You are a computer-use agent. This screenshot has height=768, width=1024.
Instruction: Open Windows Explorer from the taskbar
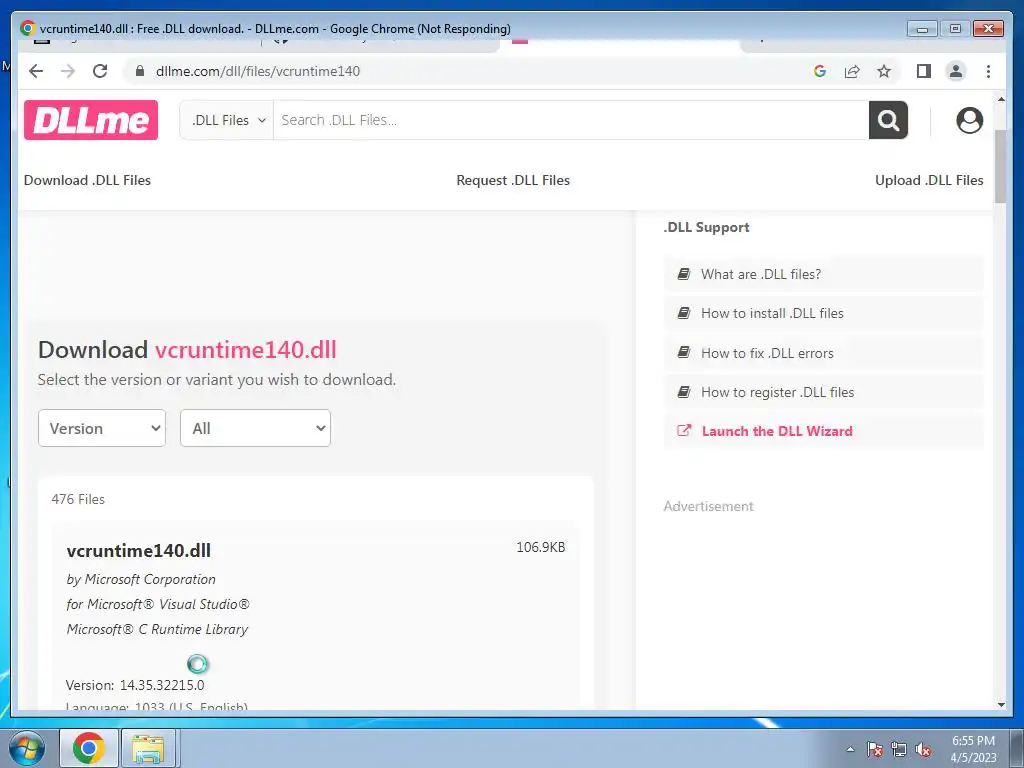[148, 748]
